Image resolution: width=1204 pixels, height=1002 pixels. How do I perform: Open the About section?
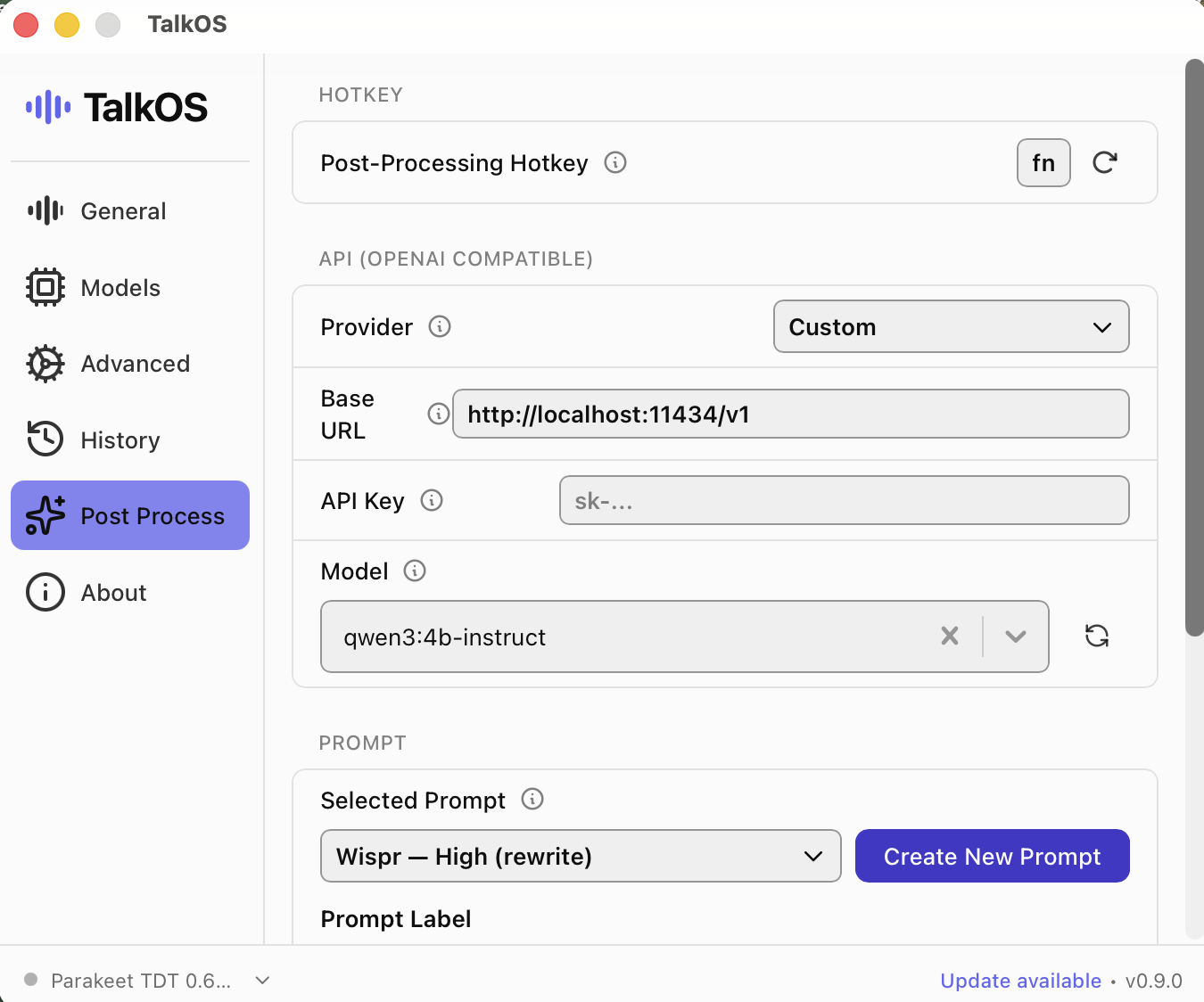pyautogui.click(x=130, y=593)
